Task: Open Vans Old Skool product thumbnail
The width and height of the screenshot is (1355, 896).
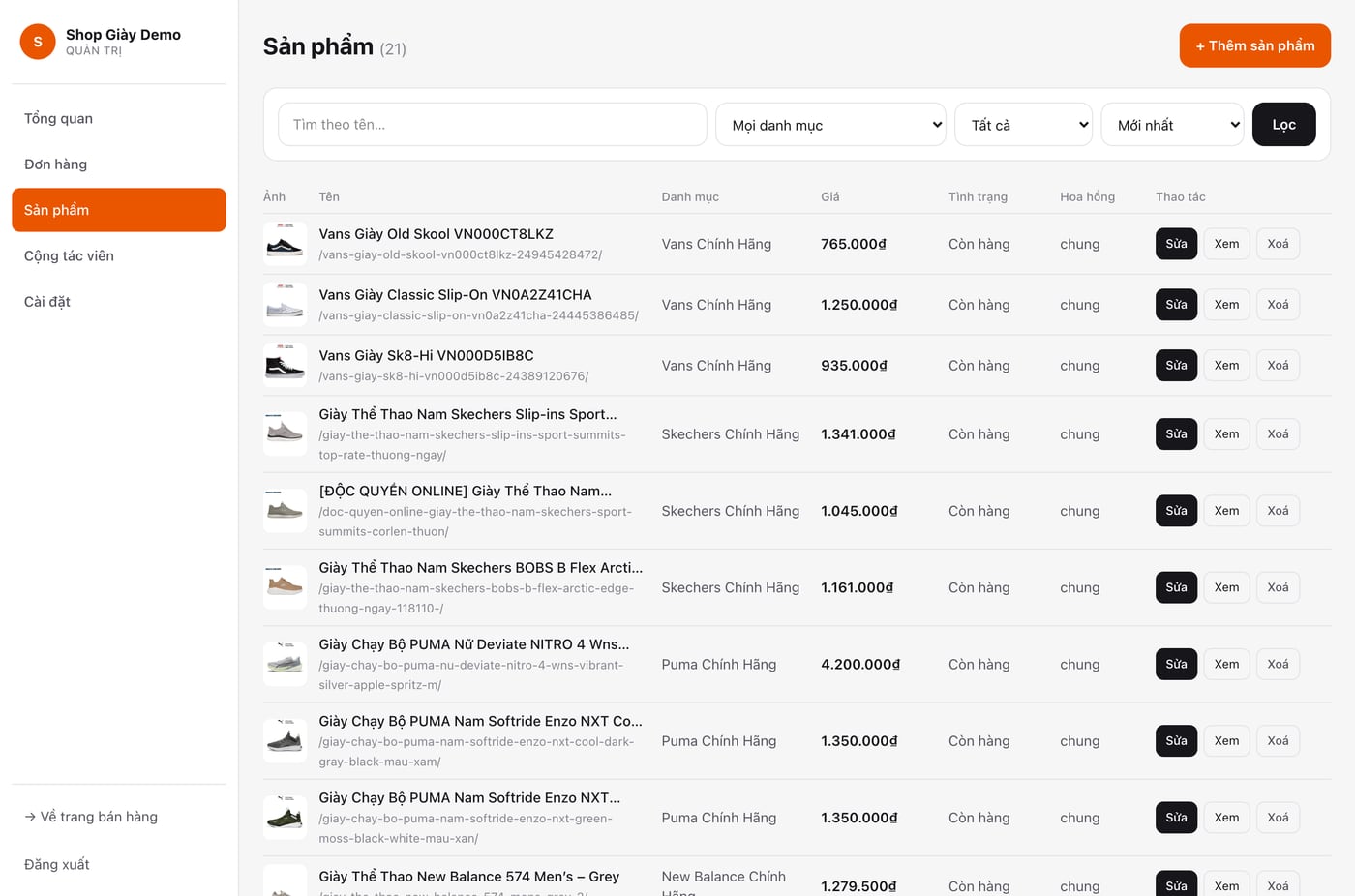Action: pos(285,244)
